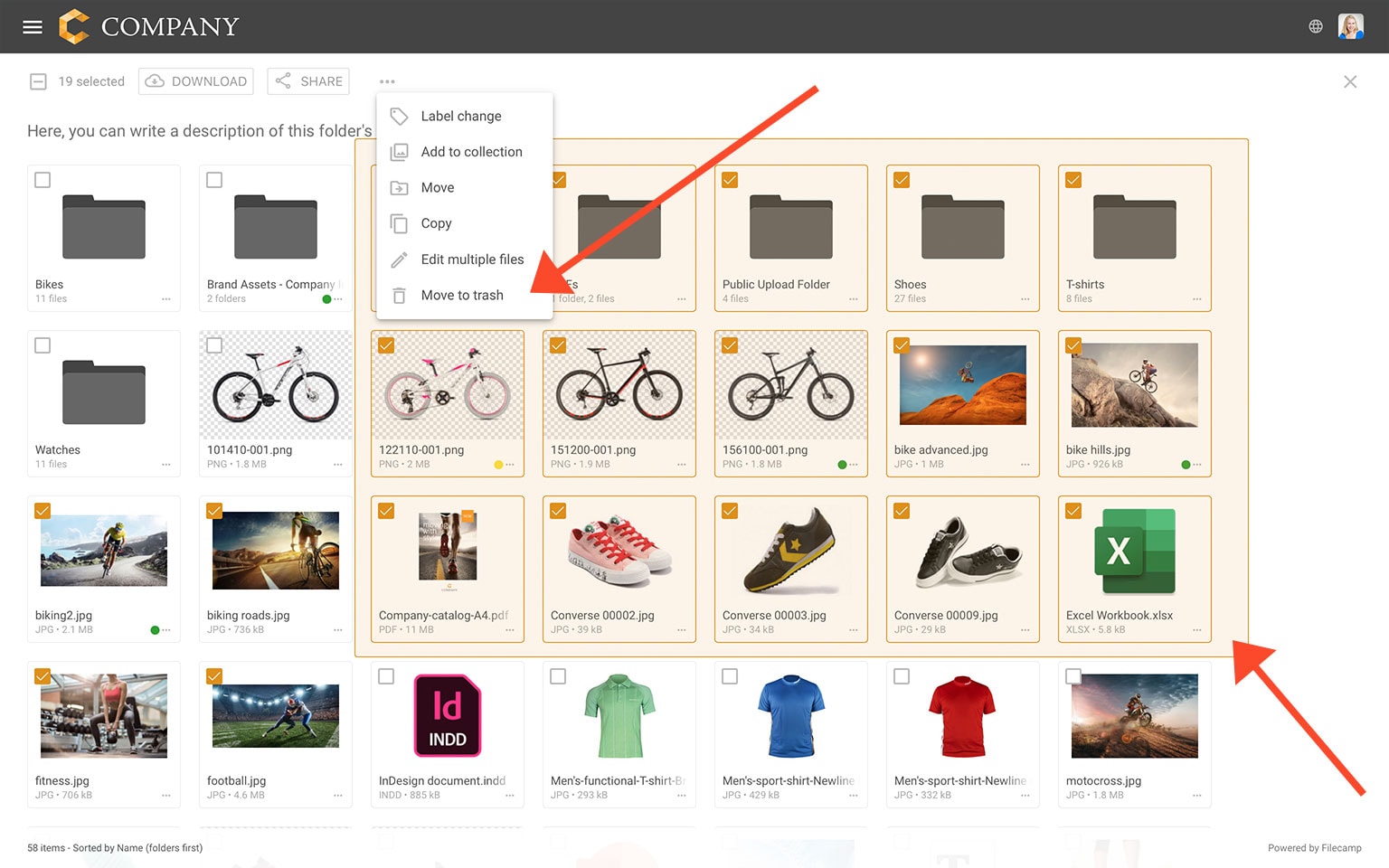Click the green label dot on bike hills.jpg

click(1186, 465)
